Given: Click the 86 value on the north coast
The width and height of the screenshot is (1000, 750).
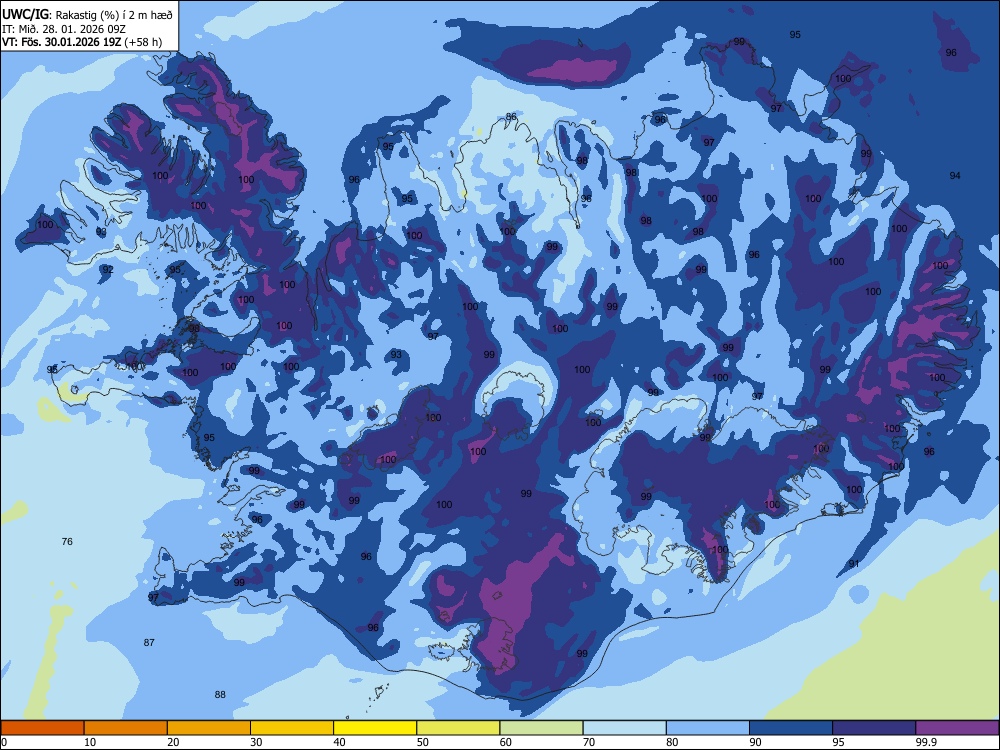Looking at the screenshot, I should (511, 117).
